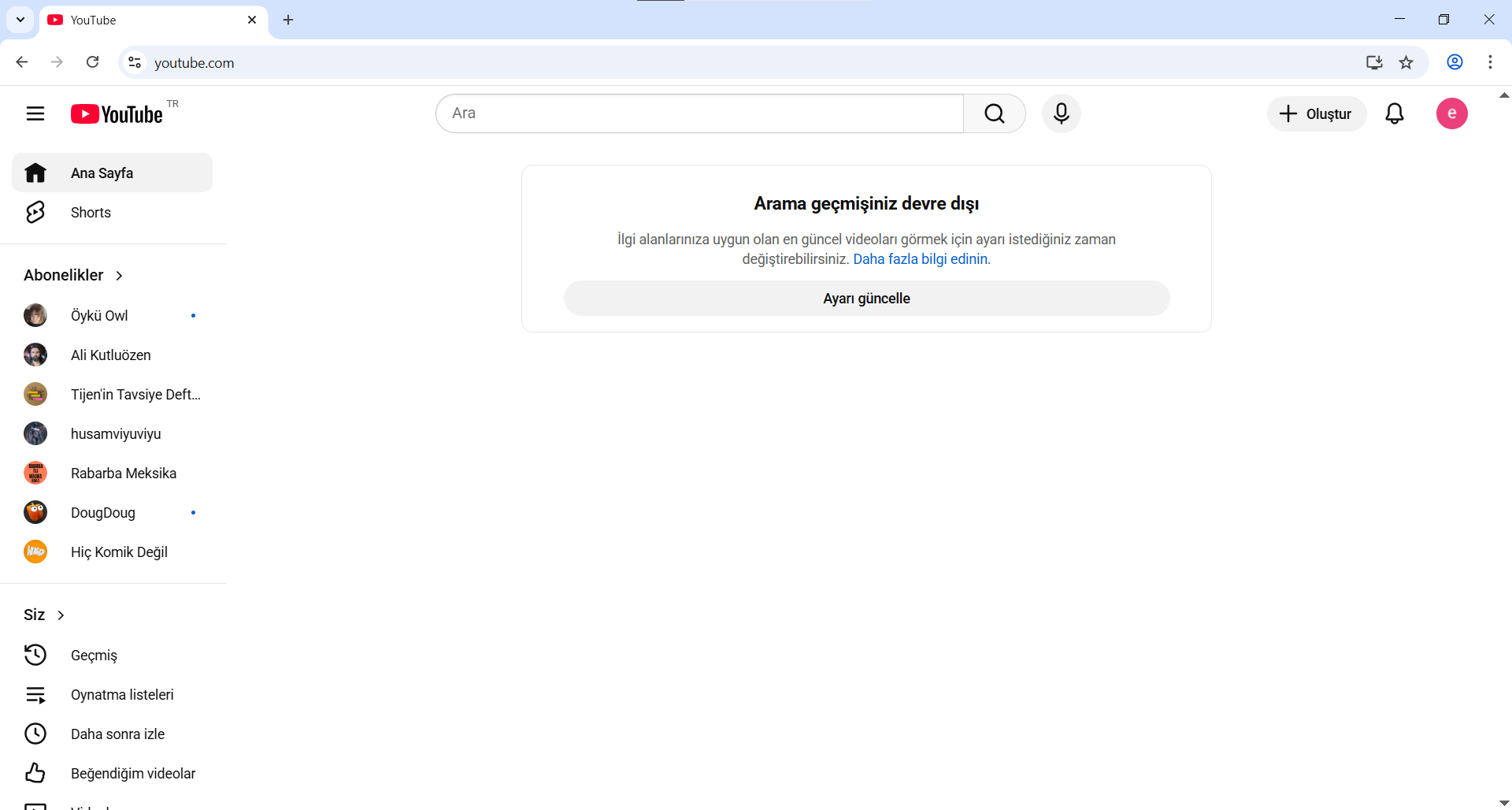Open the Oluştur create menu
Image resolution: width=1512 pixels, height=810 pixels.
pyautogui.click(x=1317, y=113)
